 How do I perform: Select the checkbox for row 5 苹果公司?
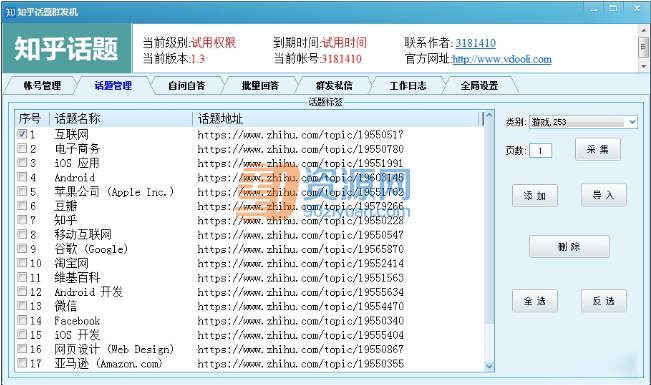coord(22,191)
